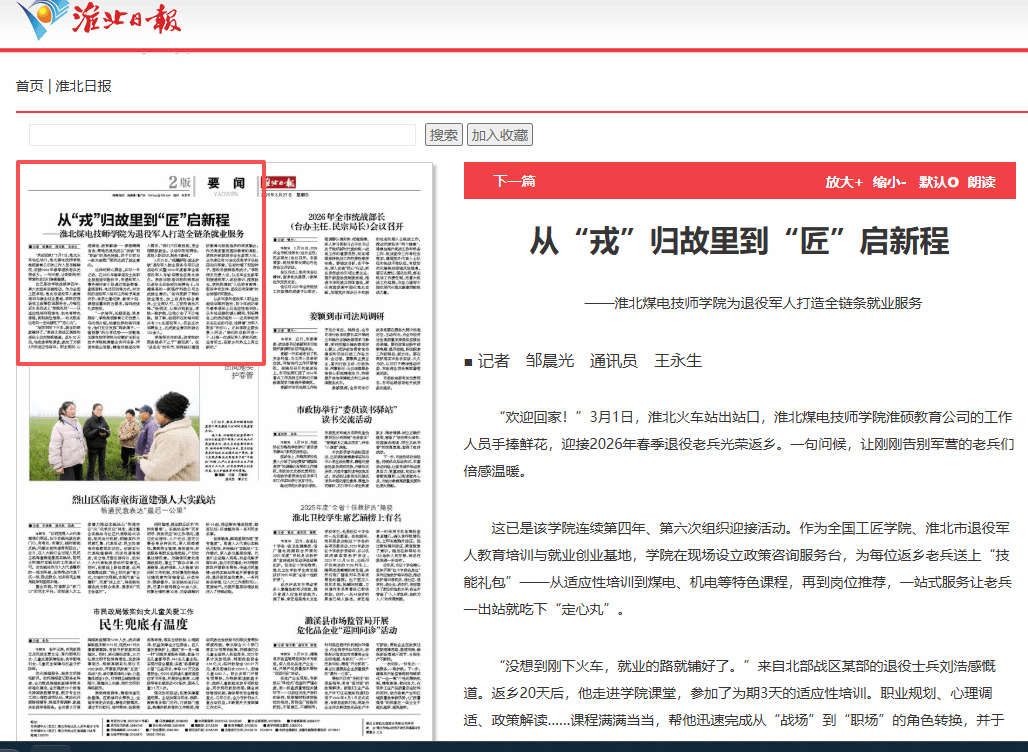Reset font size with 默认O
The image size is (1028, 752).
point(938,182)
